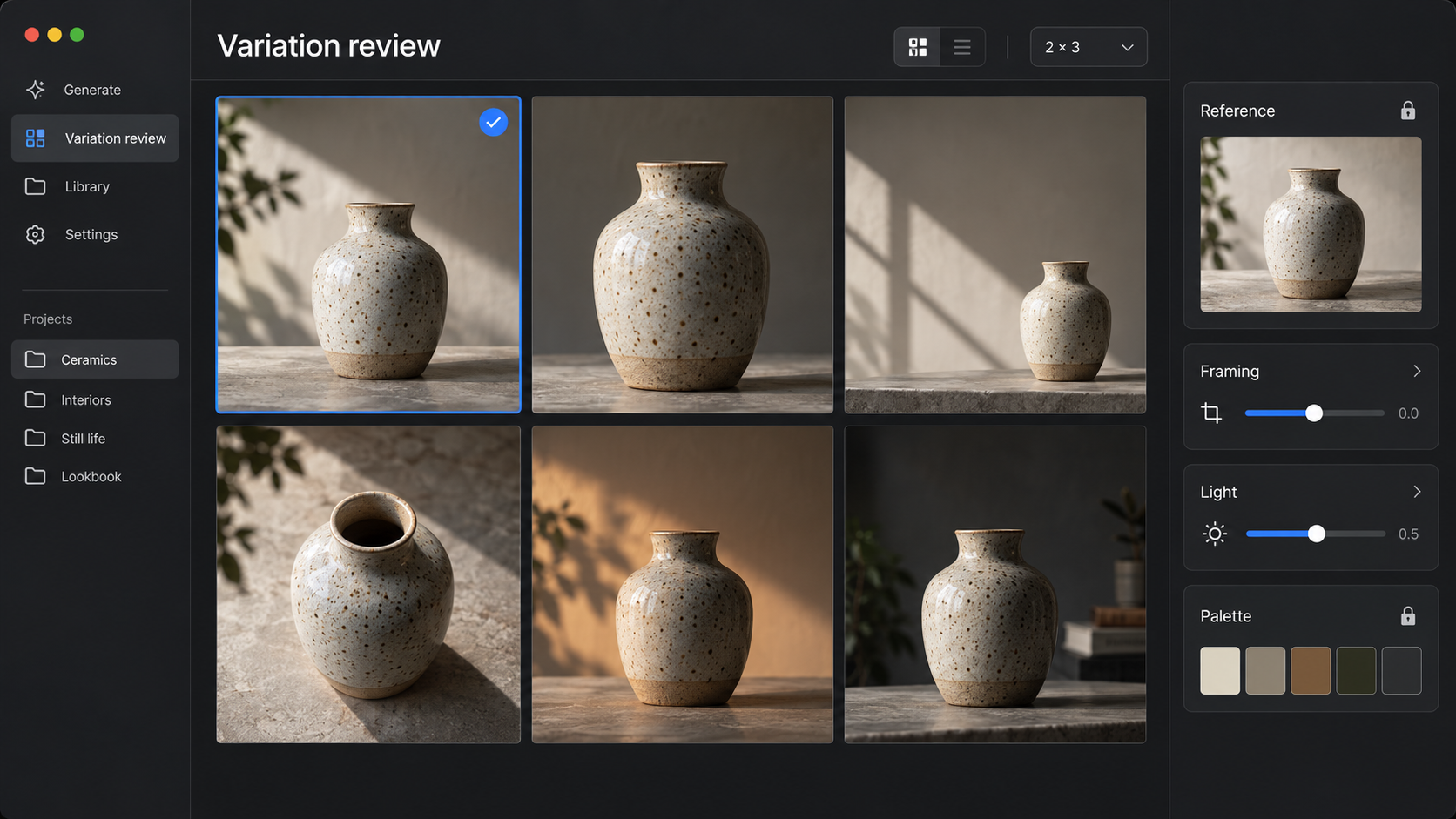Open the 2 × 3 grid size dropdown
1456x819 pixels.
[x=1089, y=47]
